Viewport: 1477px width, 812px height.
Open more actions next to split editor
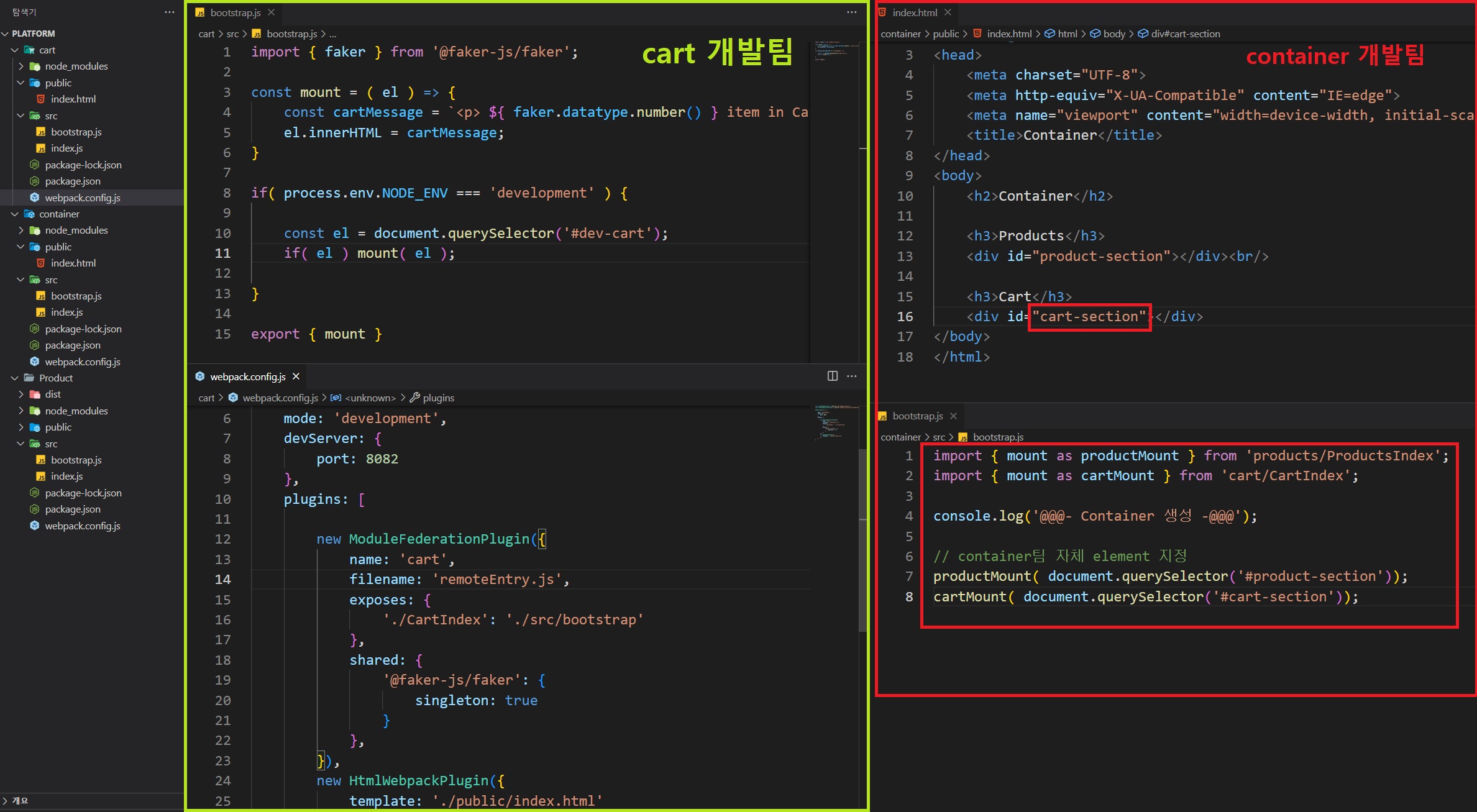[851, 376]
